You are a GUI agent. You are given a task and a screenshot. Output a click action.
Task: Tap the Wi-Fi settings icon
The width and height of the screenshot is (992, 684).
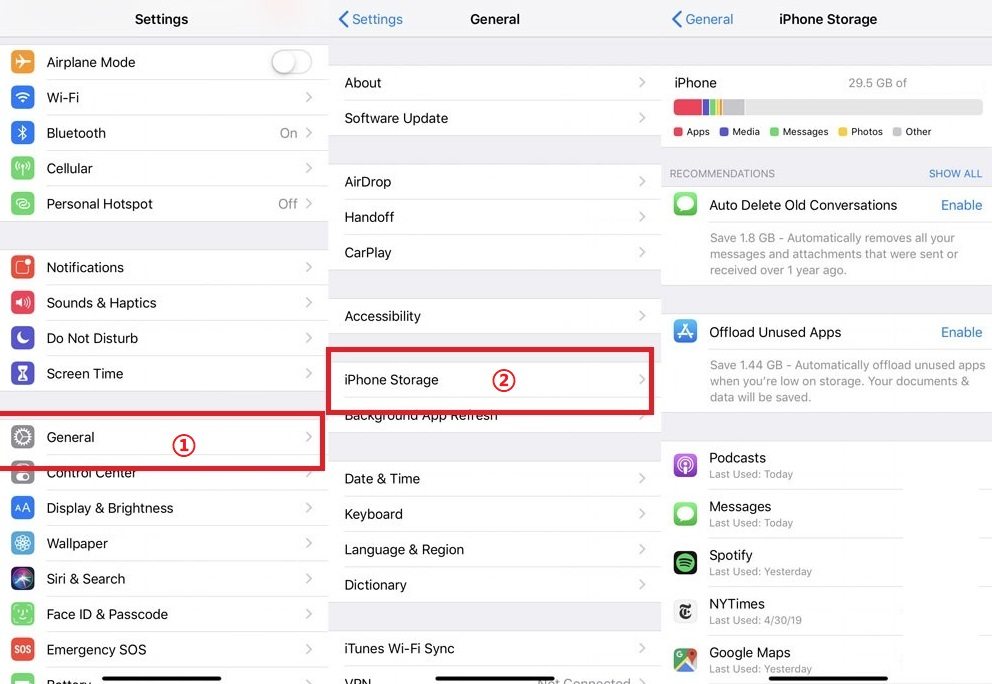23,97
